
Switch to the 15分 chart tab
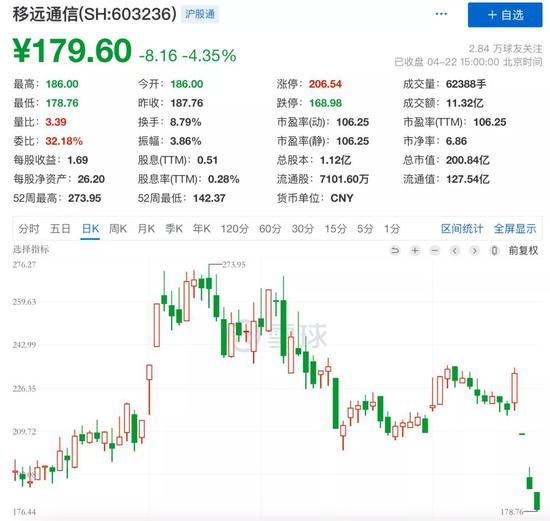click(x=335, y=229)
